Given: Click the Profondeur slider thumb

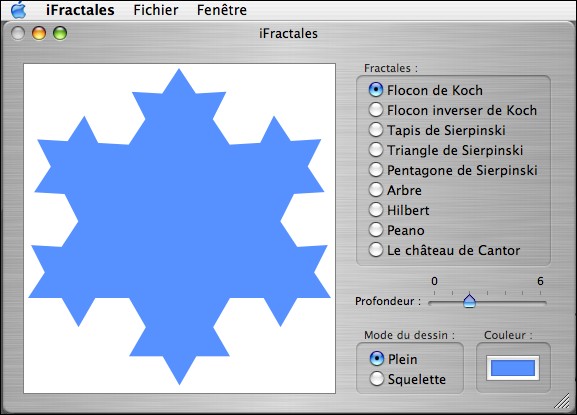Looking at the screenshot, I should 470,301.
